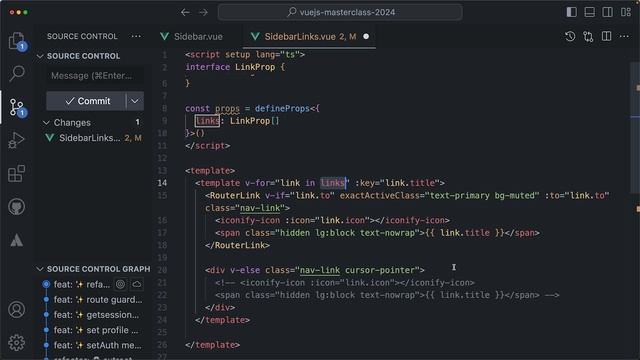Open the Commit button dropdown arrow
Image resolution: width=640 pixels, height=360 pixels.
[135, 101]
